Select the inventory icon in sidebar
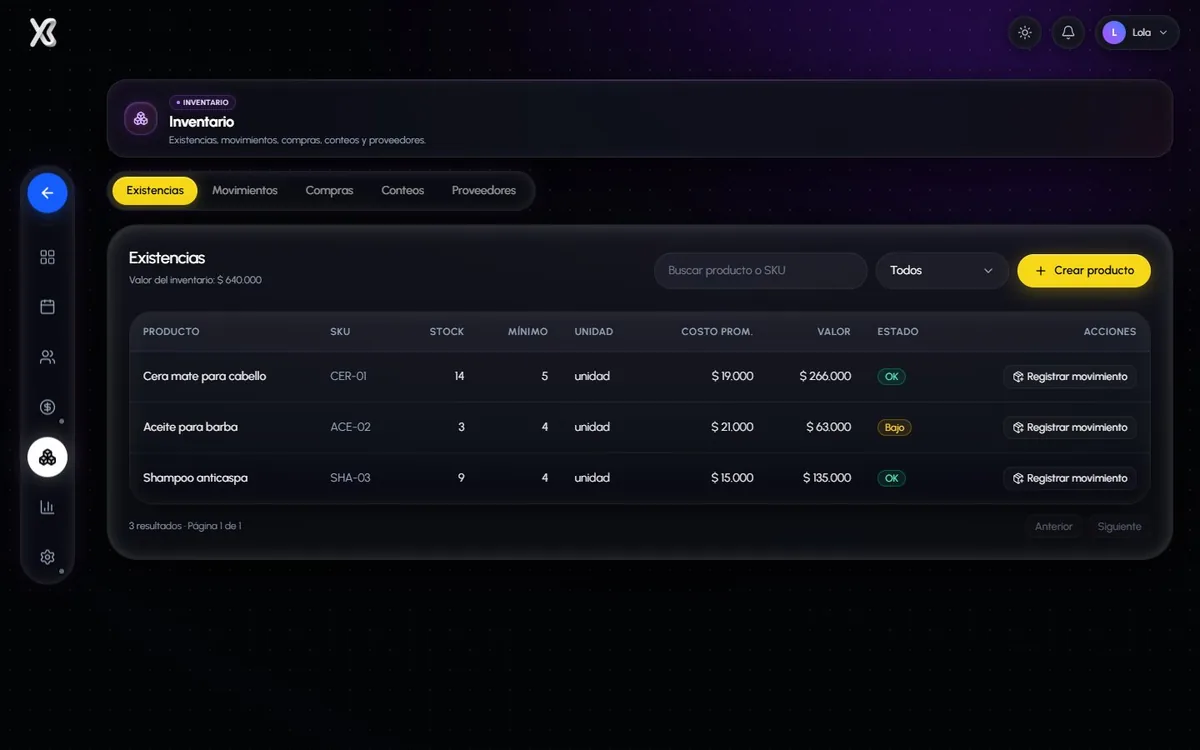The width and height of the screenshot is (1200, 750). (47, 457)
